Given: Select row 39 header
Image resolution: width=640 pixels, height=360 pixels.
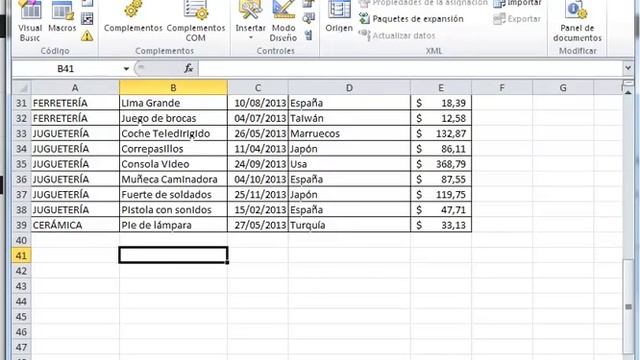Looking at the screenshot, I should point(21,225).
